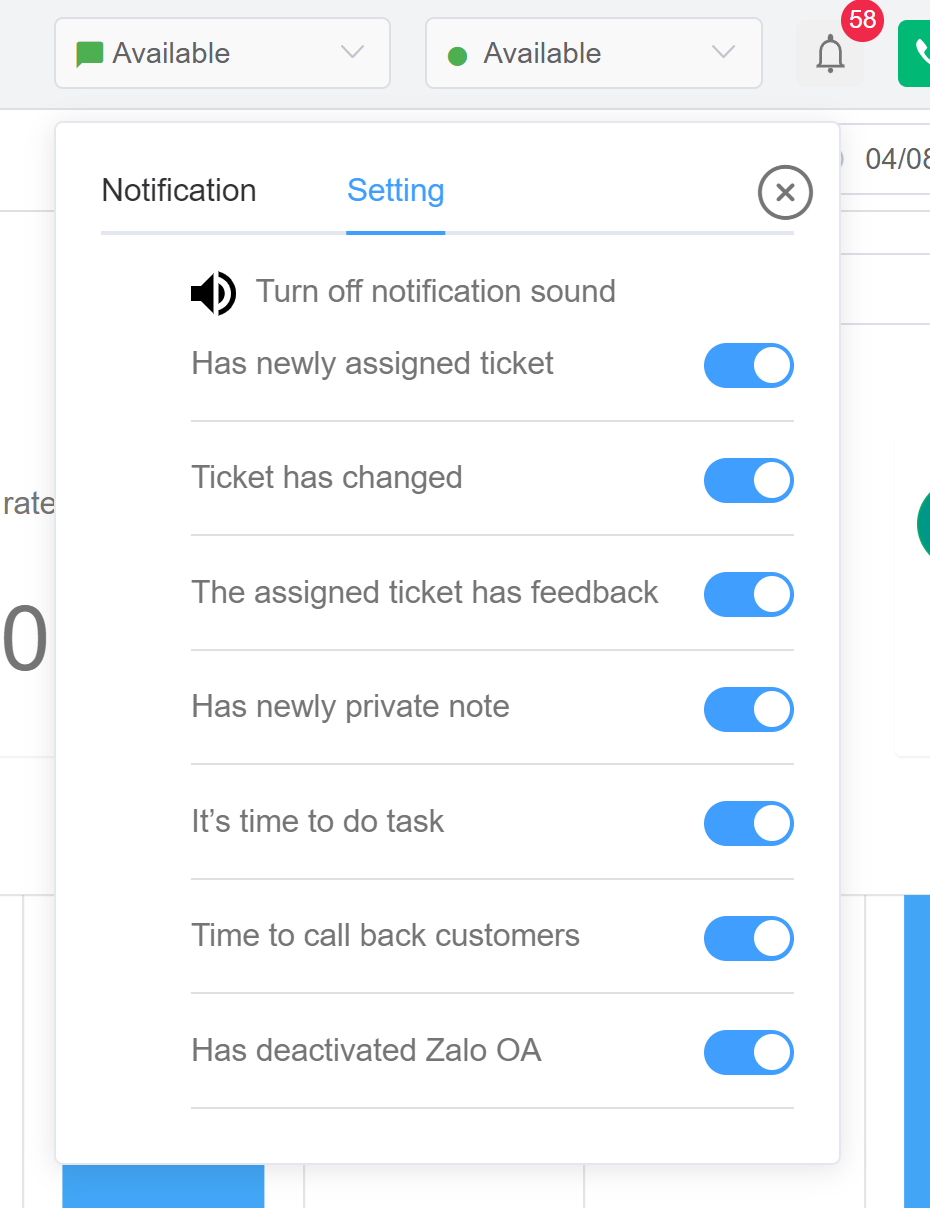930x1208 pixels.
Task: Click the green phone call button
Action: (x=916, y=54)
